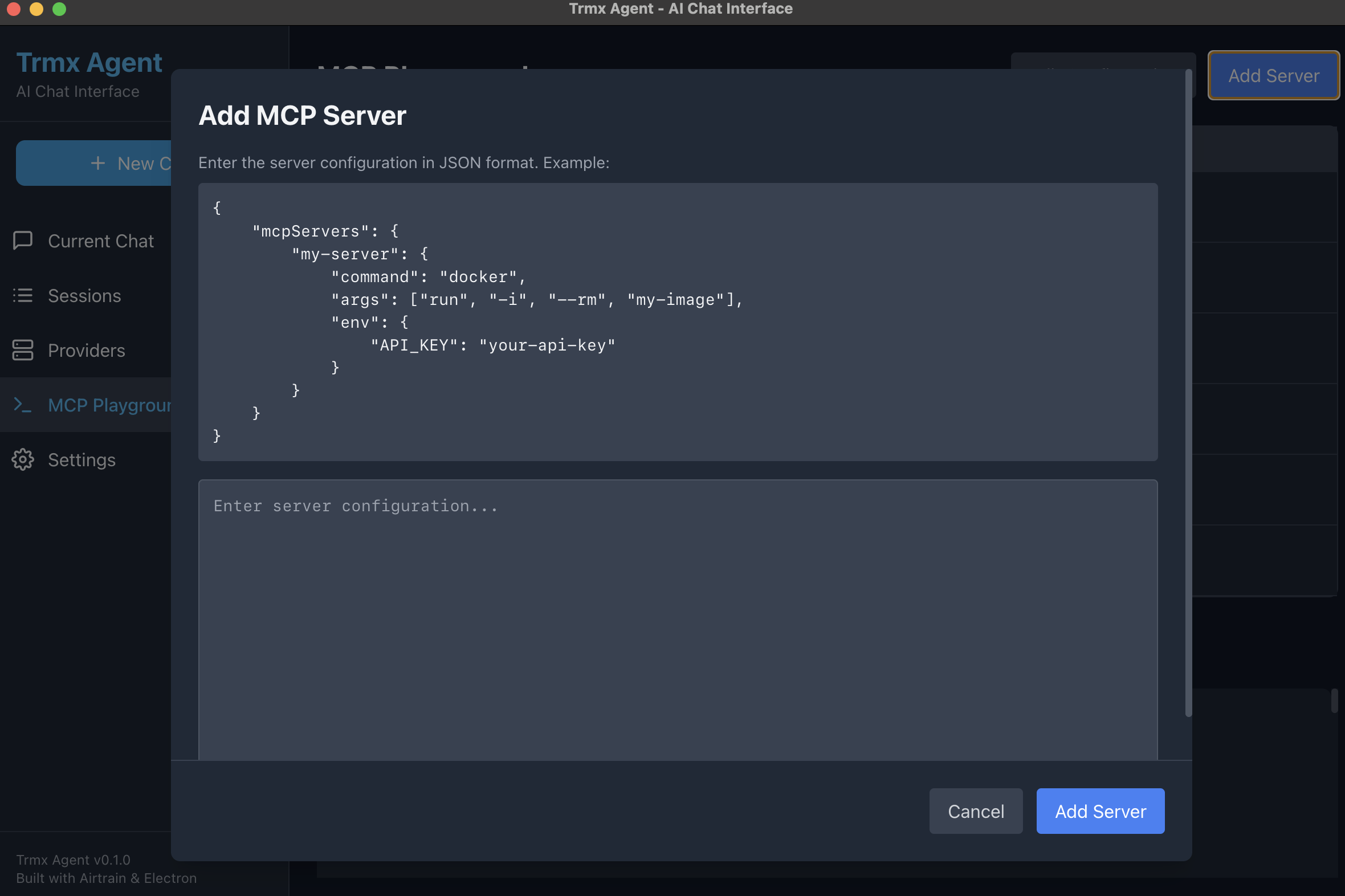Viewport: 1345px width, 896px height.
Task: Click the MCP Playground terminal icon
Action: pos(23,405)
